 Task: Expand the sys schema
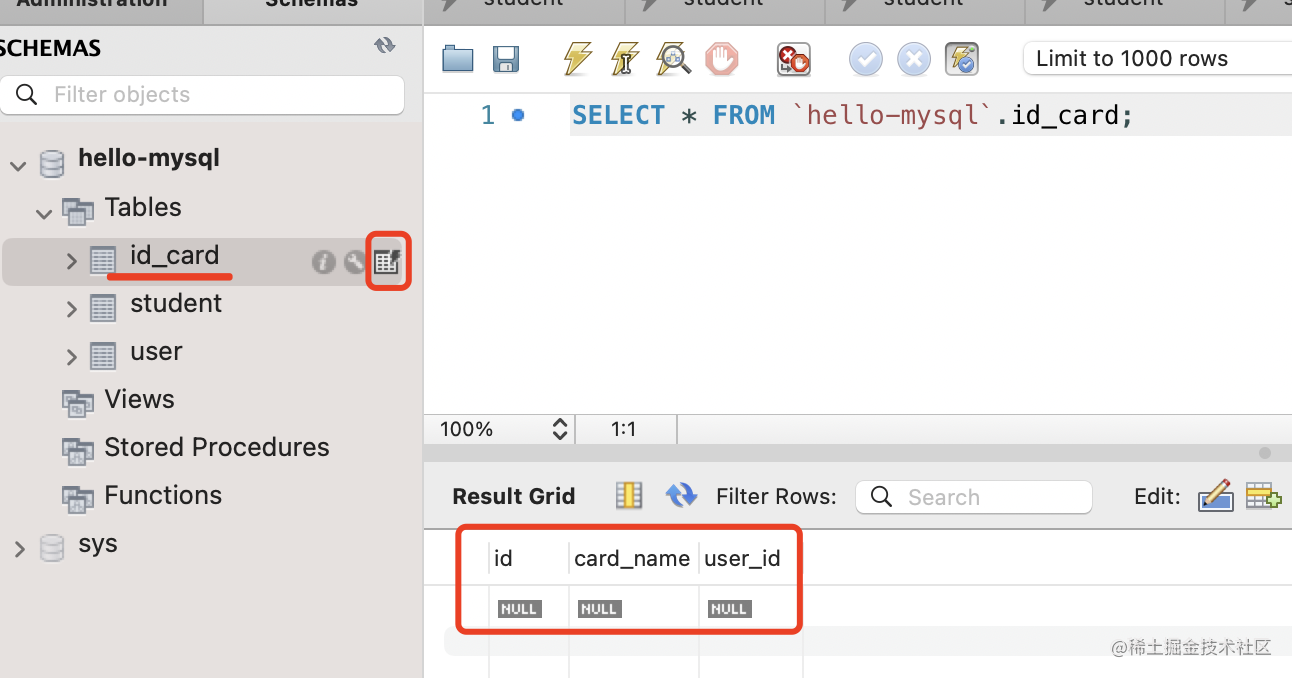pyautogui.click(x=19, y=548)
